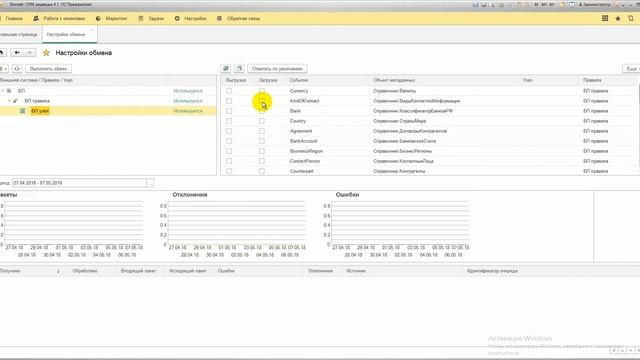Image resolution: width=640 pixels, height=360 pixels.
Task: Click the БП узел node icon in tree
Action: [23, 111]
